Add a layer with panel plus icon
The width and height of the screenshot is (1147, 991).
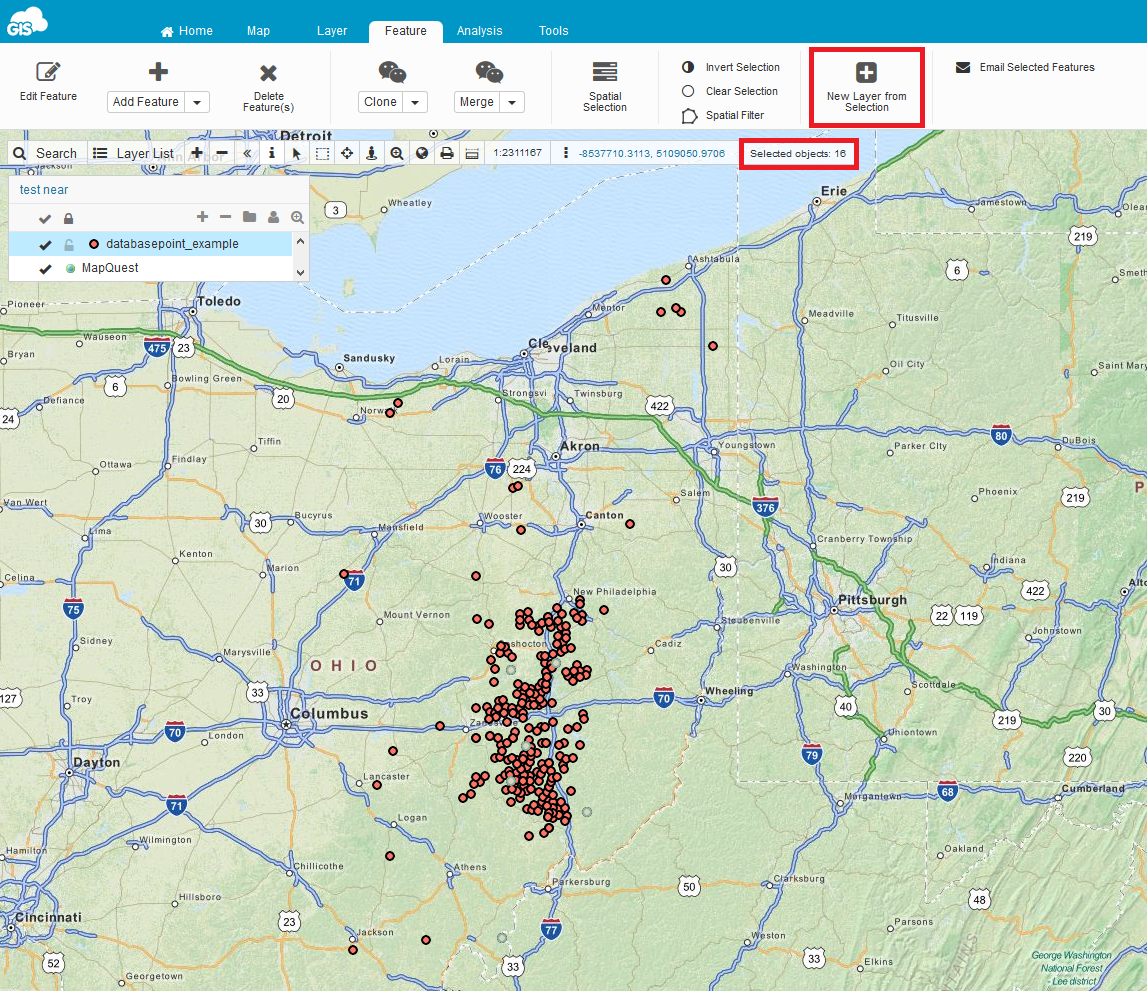pos(203,216)
